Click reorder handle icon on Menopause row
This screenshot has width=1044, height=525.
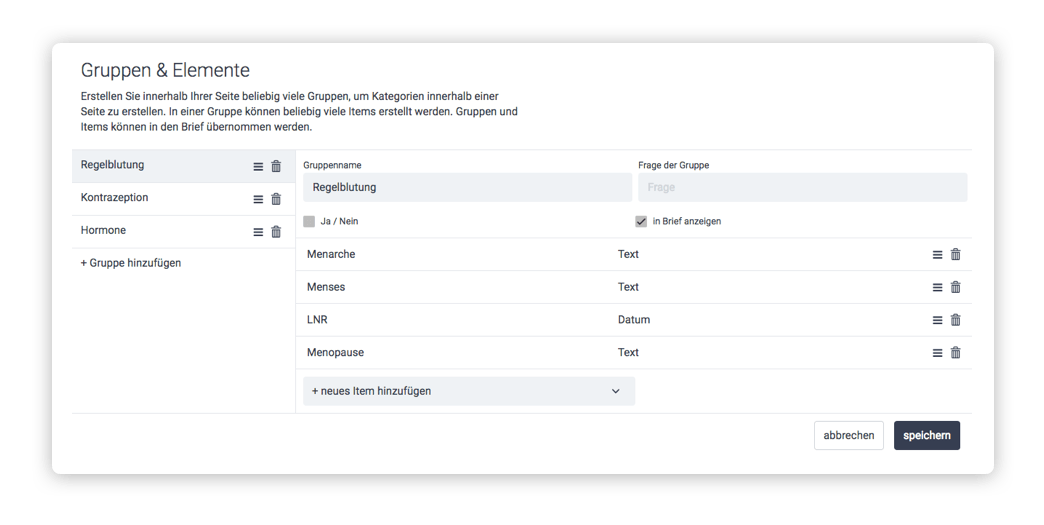[x=937, y=353]
